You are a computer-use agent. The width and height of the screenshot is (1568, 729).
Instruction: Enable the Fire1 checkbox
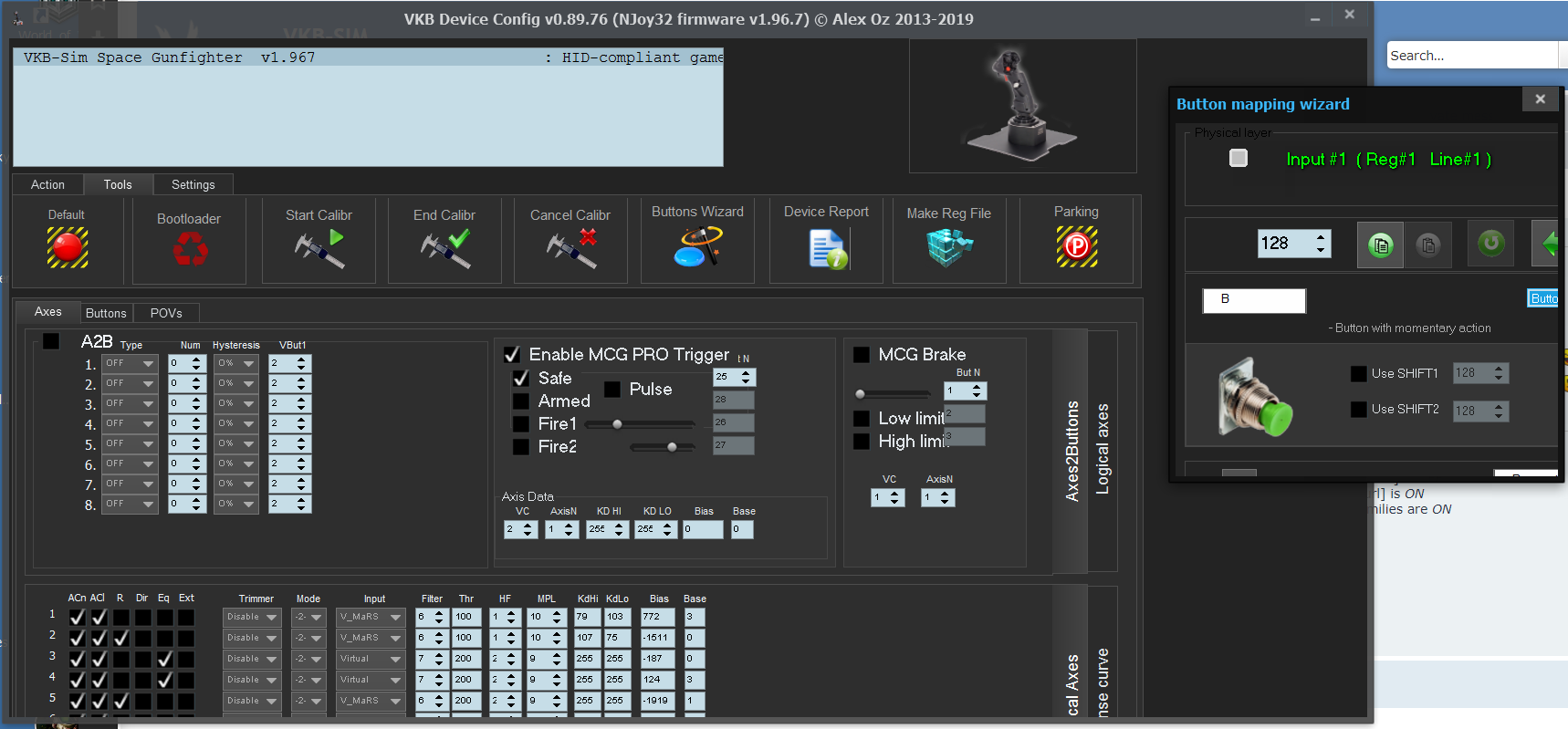click(x=521, y=423)
